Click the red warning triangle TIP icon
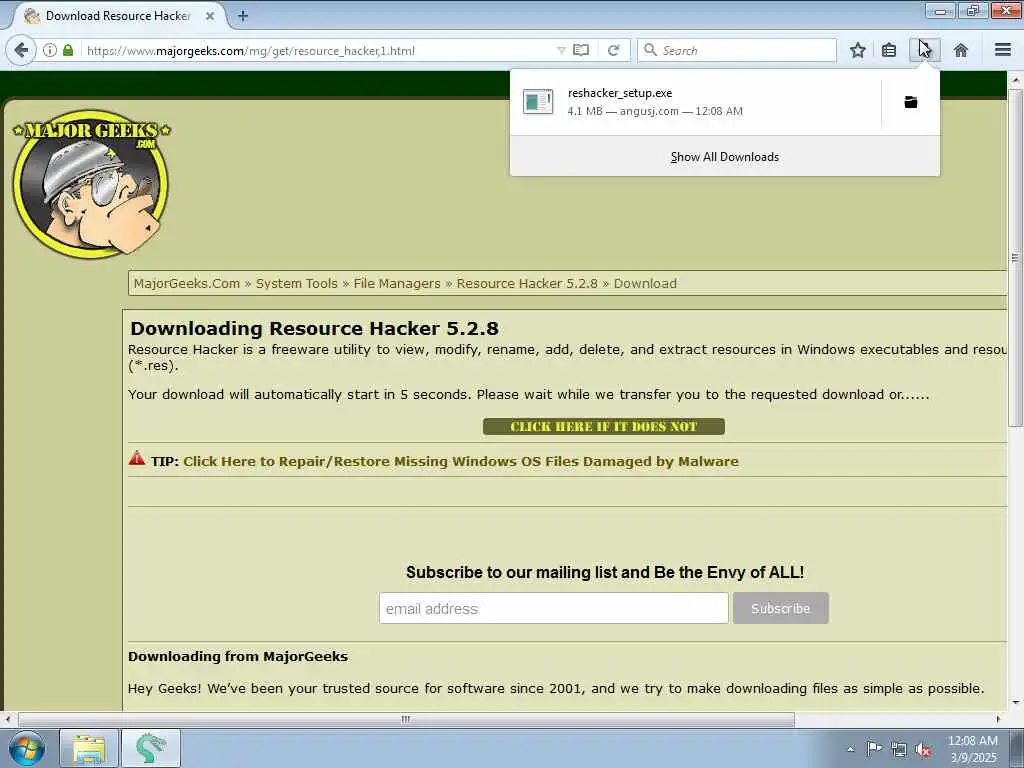 click(137, 458)
